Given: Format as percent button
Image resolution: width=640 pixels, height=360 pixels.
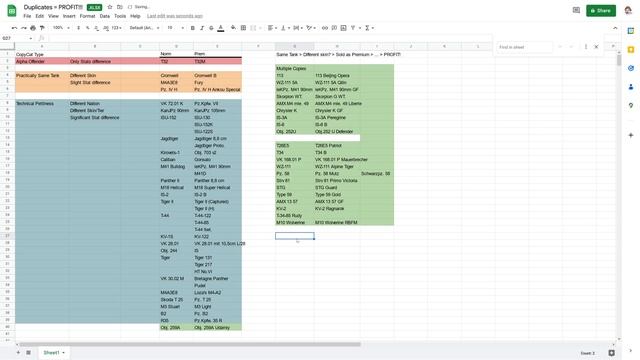Looking at the screenshot, I should tap(87, 28).
